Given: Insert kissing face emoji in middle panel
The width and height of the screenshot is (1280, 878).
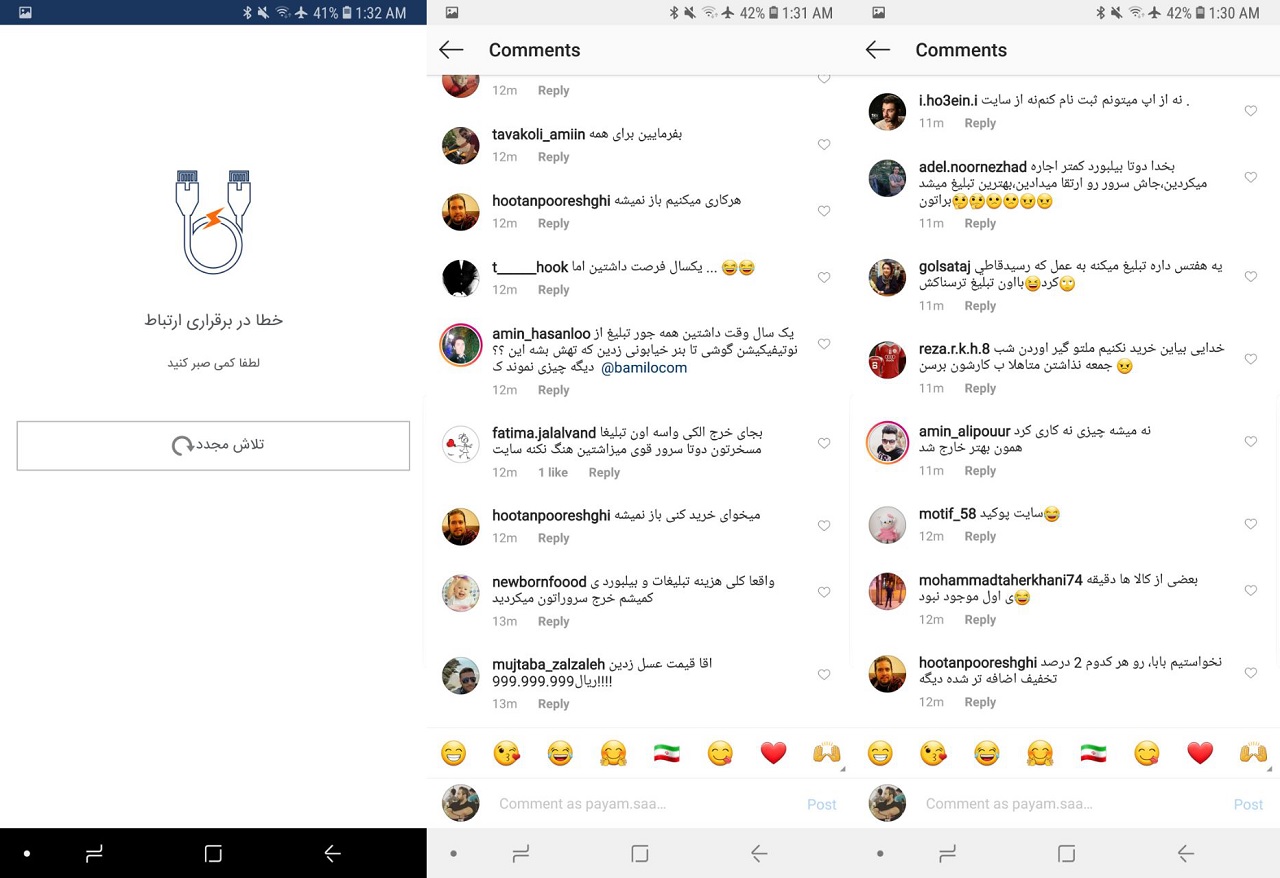Looking at the screenshot, I should point(507,753).
